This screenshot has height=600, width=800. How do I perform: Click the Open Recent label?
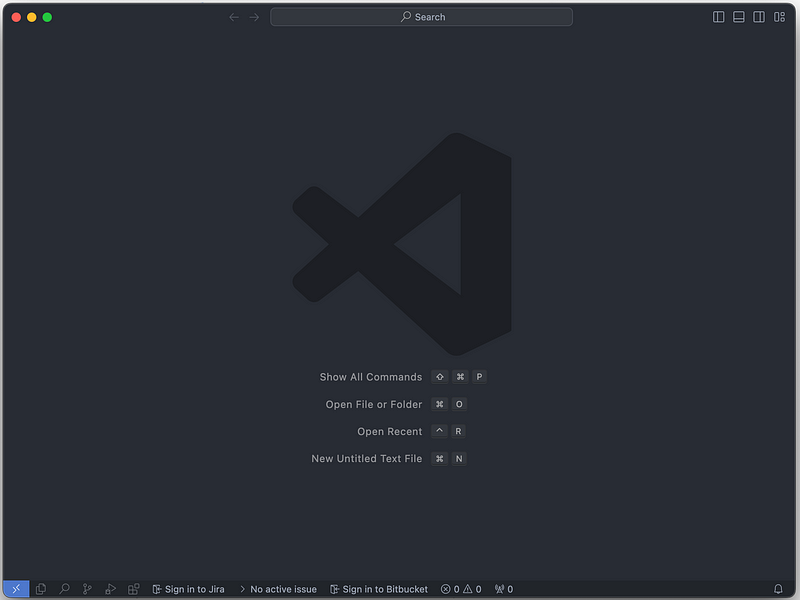(390, 432)
